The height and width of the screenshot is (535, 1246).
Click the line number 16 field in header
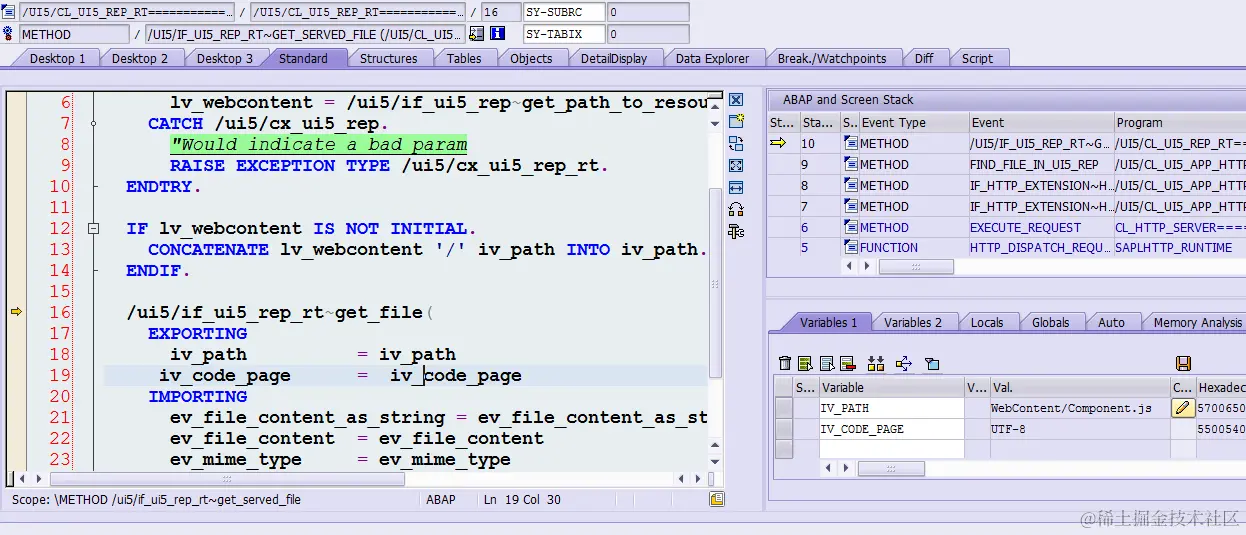(x=500, y=12)
